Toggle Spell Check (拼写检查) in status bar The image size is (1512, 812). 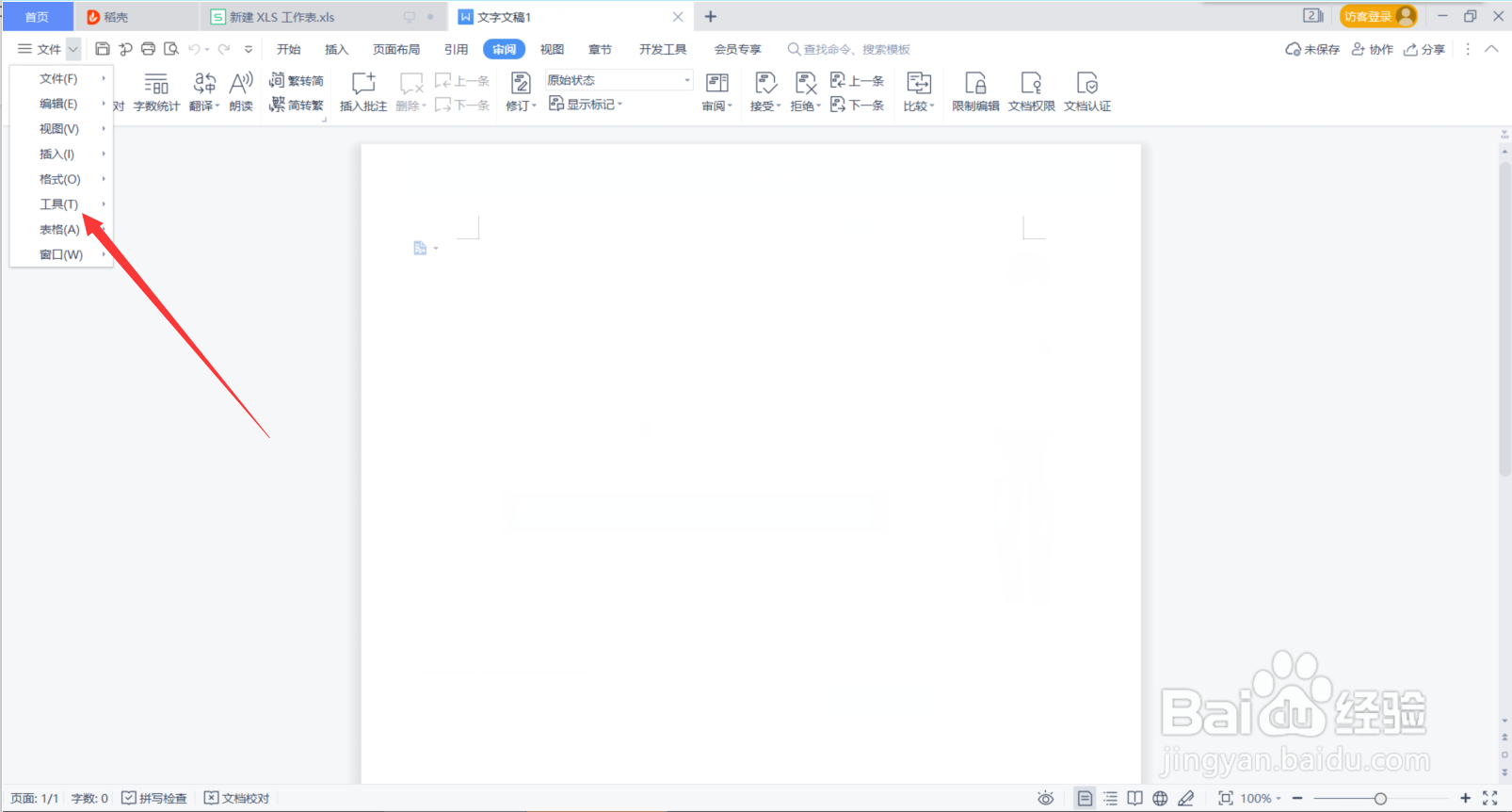click(154, 798)
